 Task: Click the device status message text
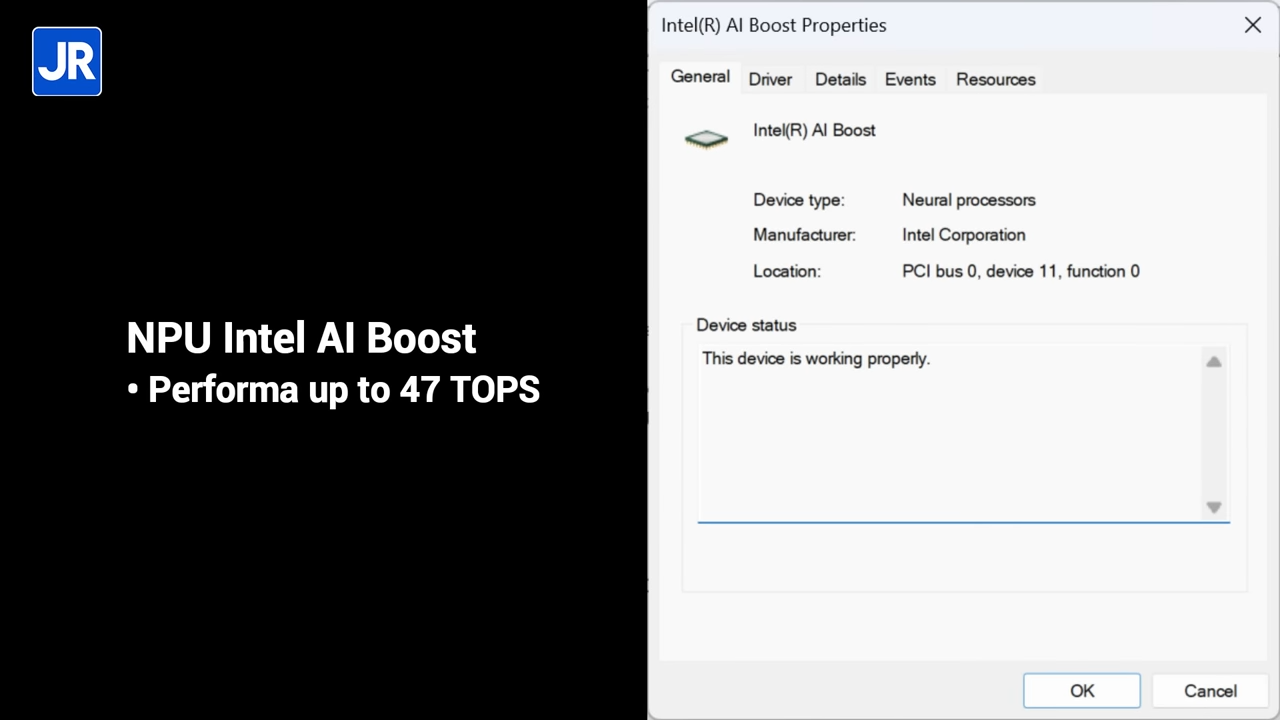click(815, 358)
